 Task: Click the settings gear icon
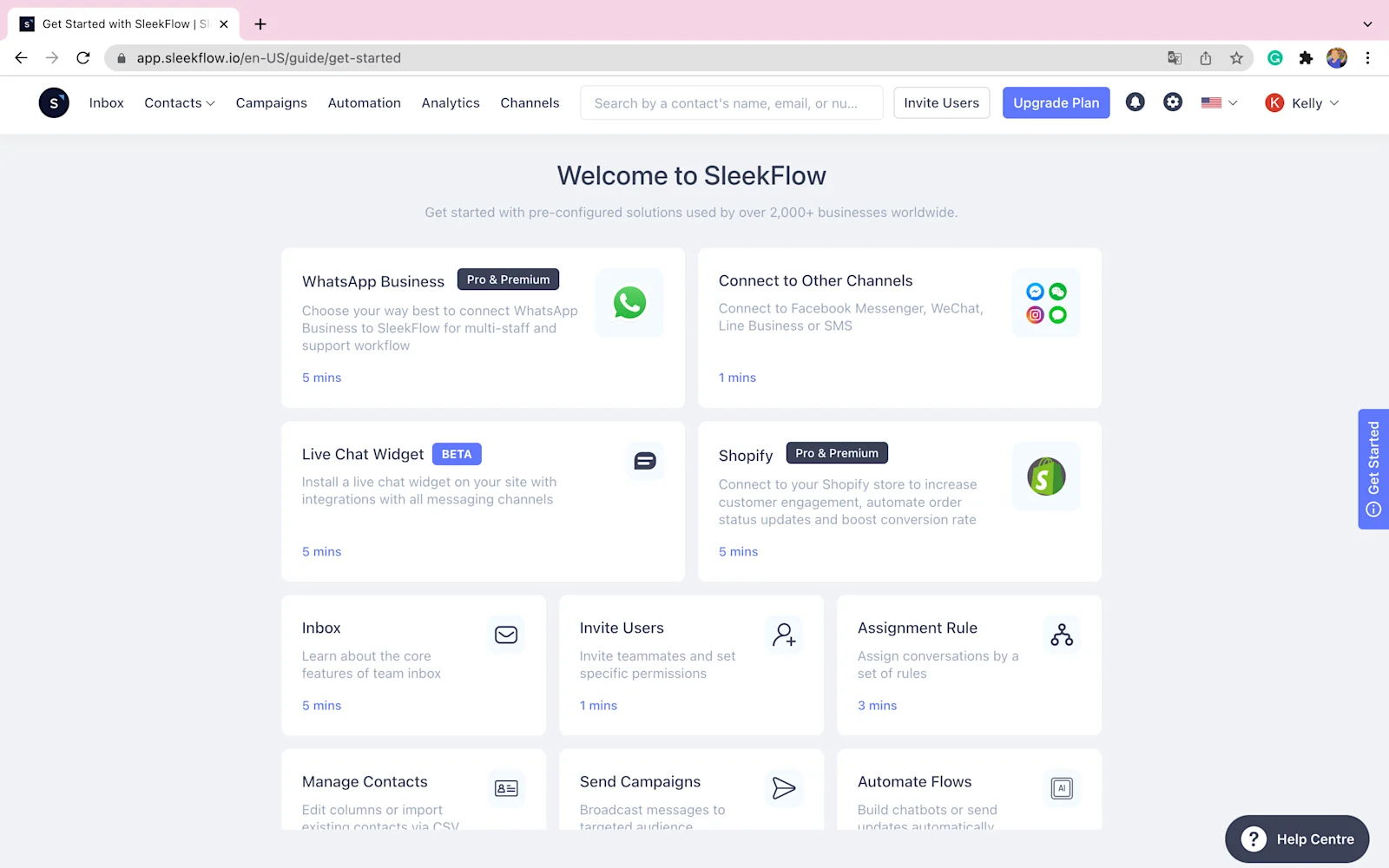click(1173, 102)
